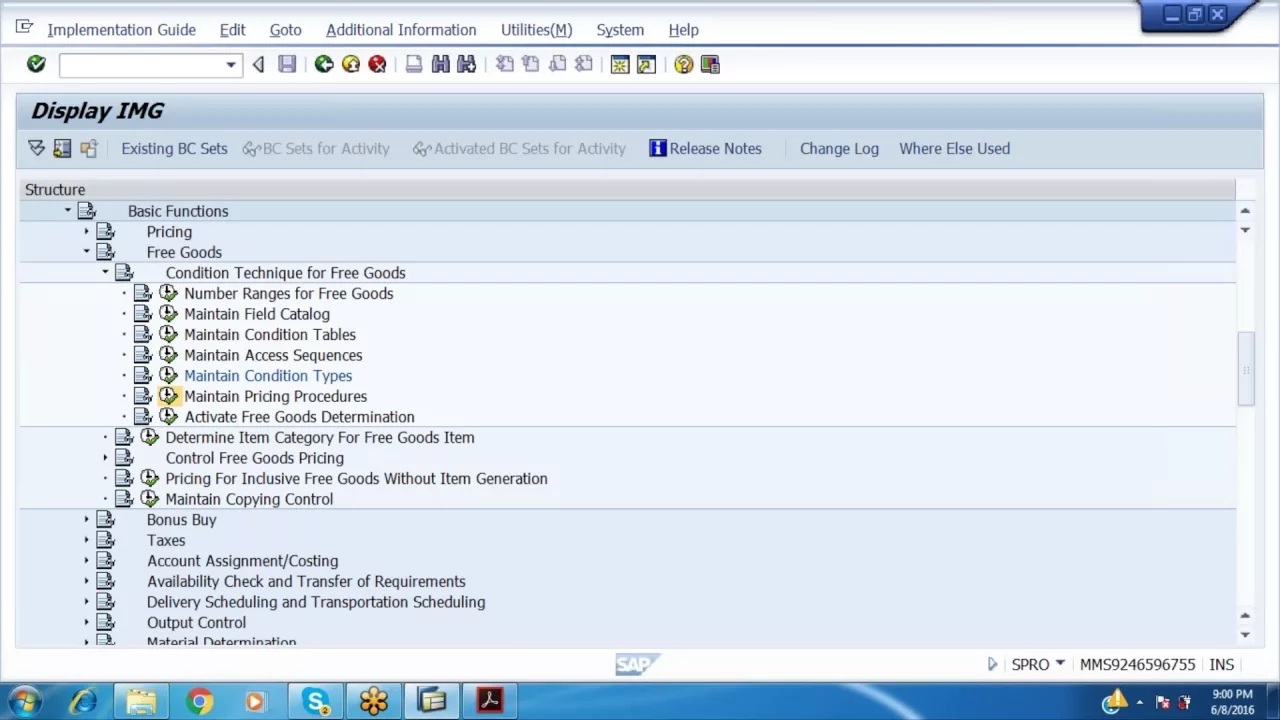Open Skype from the taskbar
Image resolution: width=1280 pixels, height=720 pixels.
[x=316, y=702]
